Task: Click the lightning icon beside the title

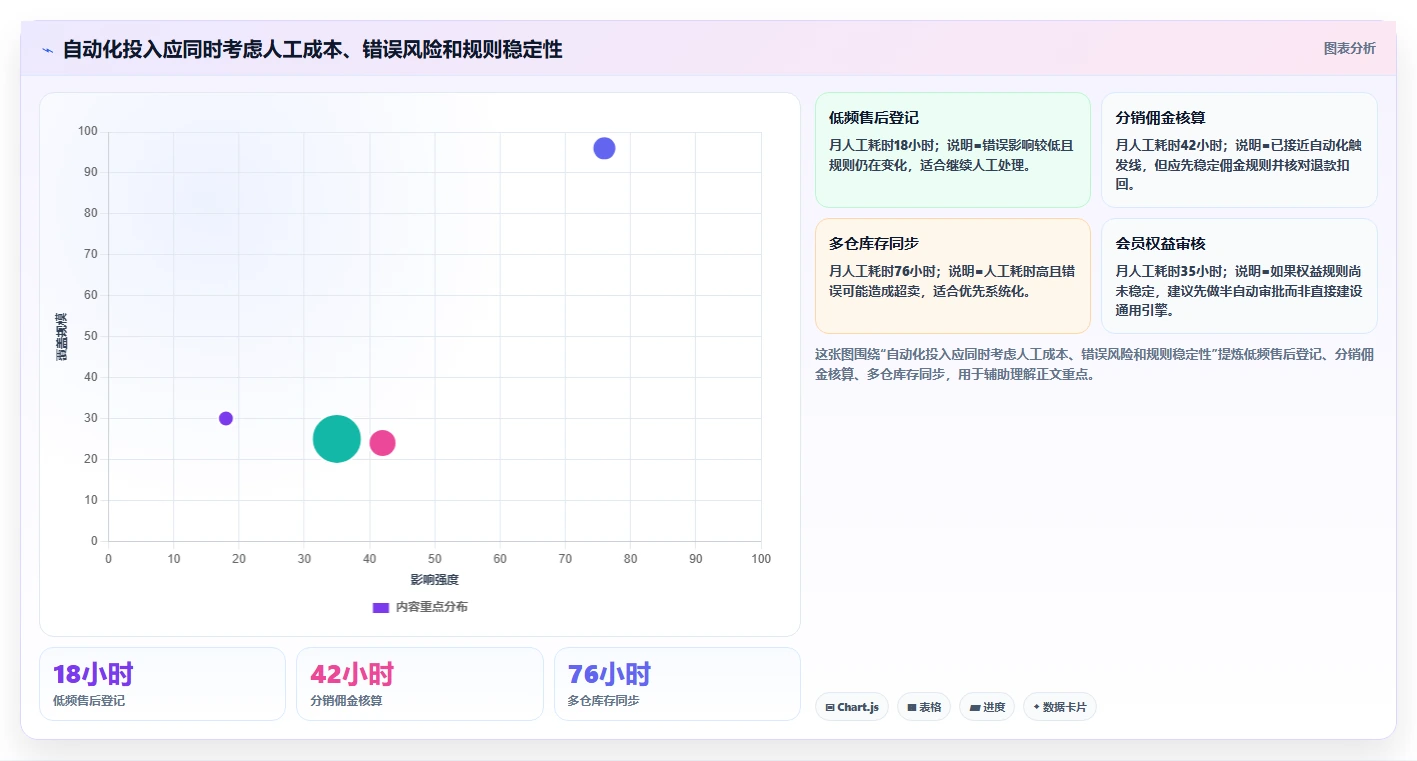Action: click(x=48, y=50)
